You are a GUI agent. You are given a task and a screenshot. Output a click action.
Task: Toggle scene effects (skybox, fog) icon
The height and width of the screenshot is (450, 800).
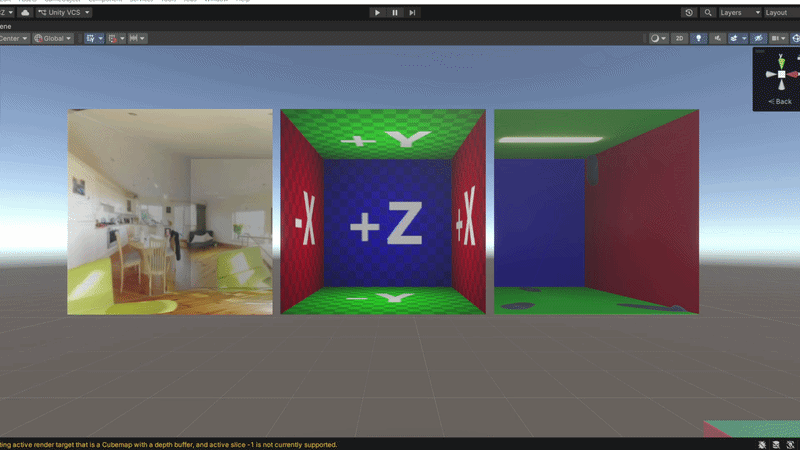click(734, 38)
